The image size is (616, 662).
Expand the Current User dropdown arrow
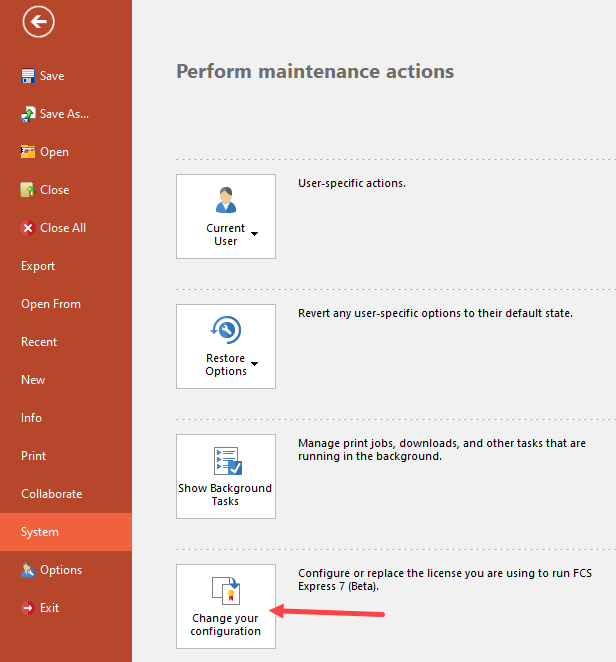(255, 234)
